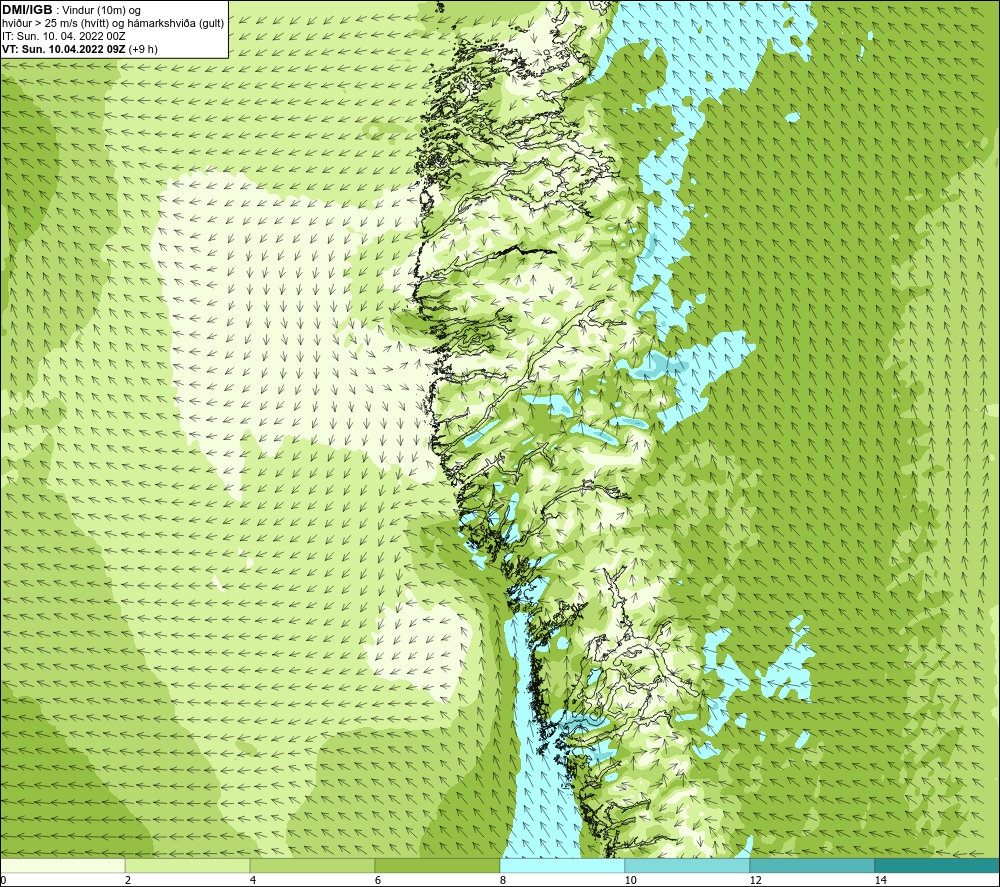Select the 2–4 m/s light green swatch

click(188, 865)
